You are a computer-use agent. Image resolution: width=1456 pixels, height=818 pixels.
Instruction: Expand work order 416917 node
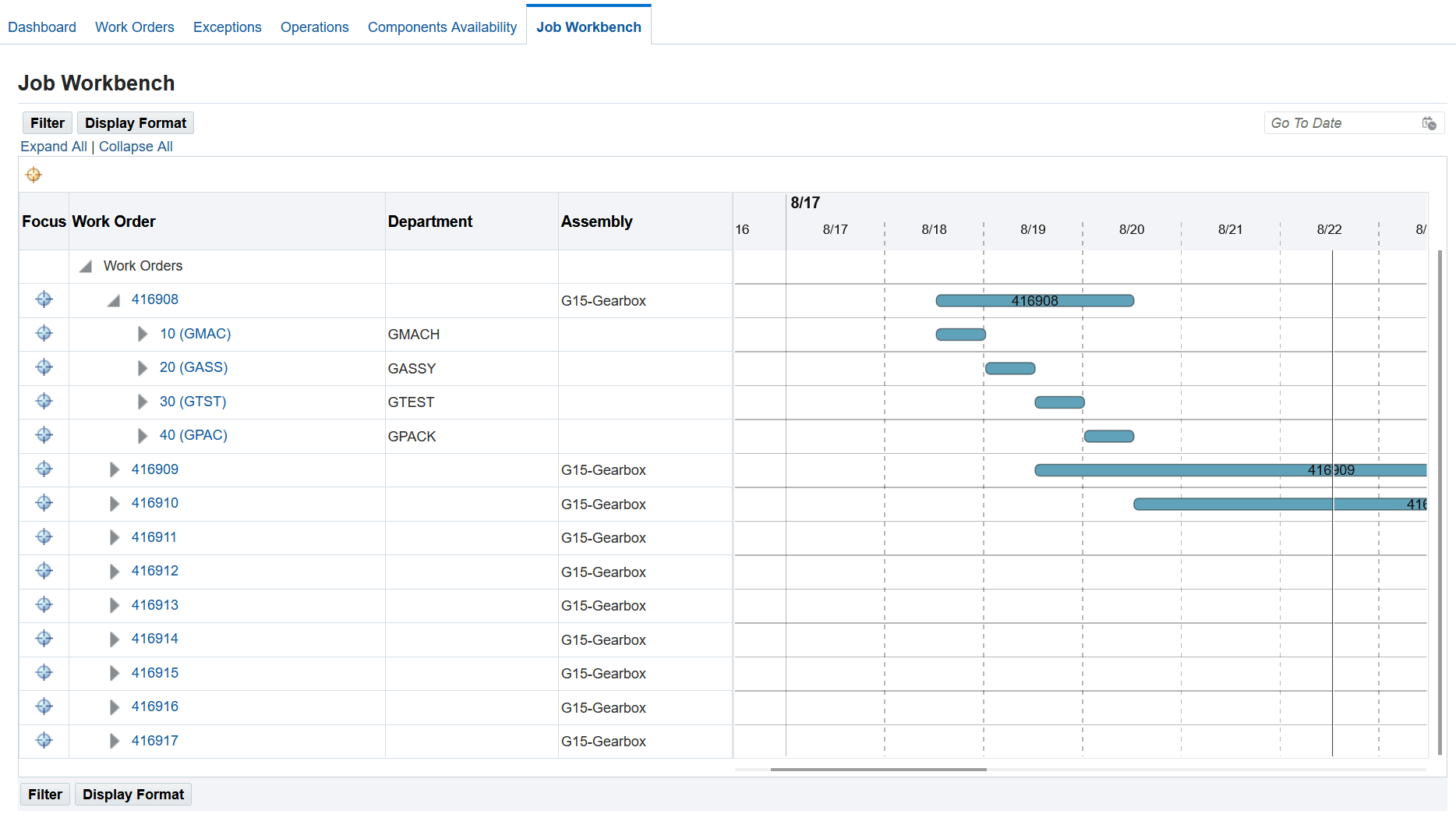pos(115,741)
